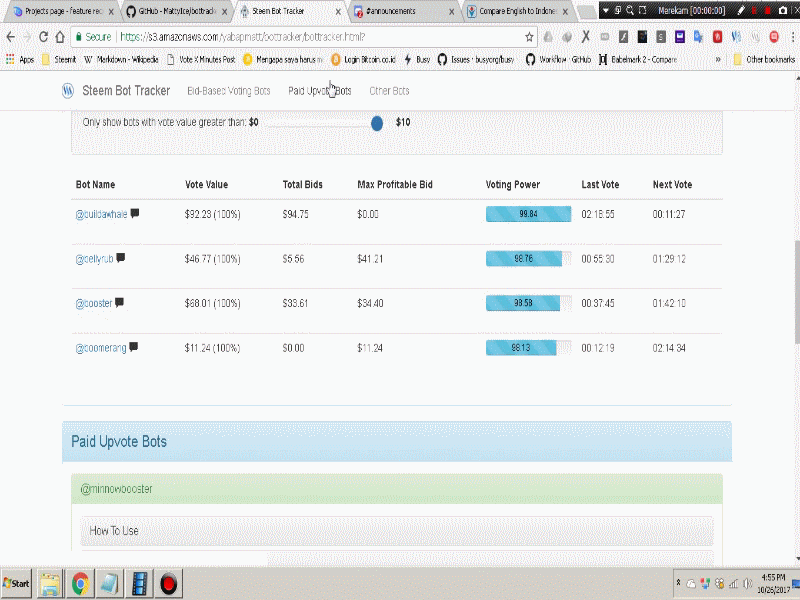Viewport: 800px width, 600px height.
Task: Open the Busy bookmark
Action: pyautogui.click(x=417, y=60)
